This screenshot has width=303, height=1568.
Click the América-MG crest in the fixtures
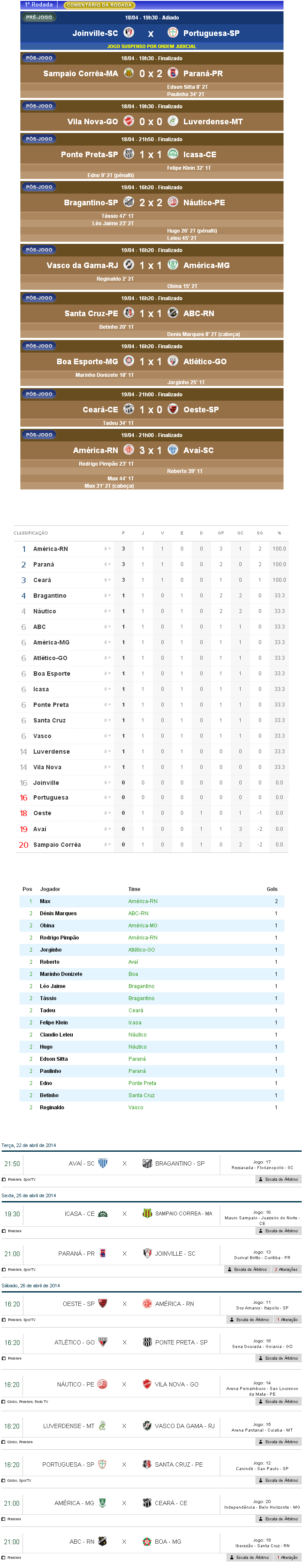pos(103,1502)
